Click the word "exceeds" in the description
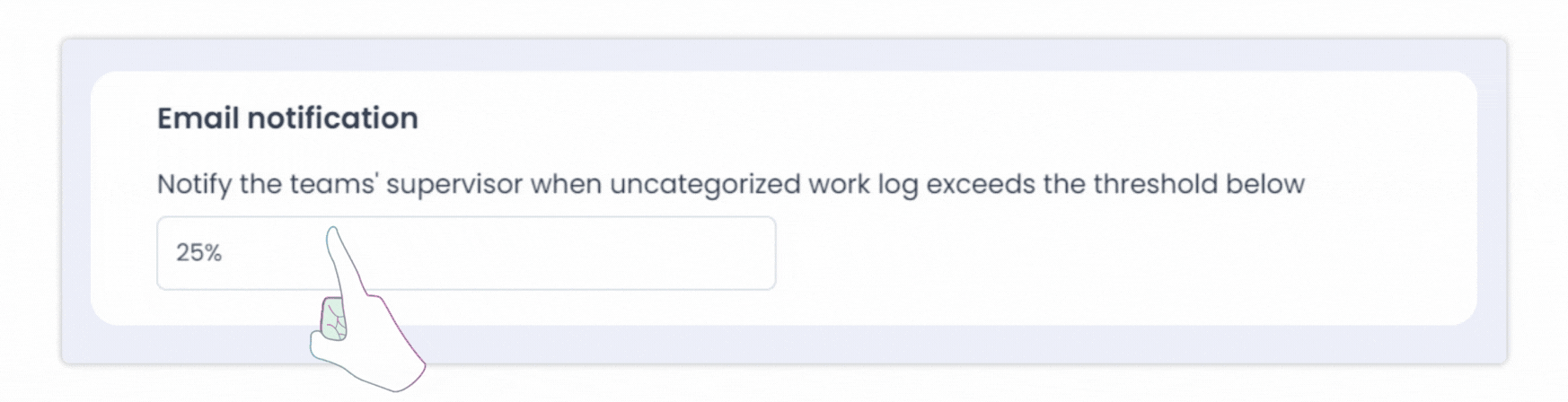 pyautogui.click(x=980, y=184)
